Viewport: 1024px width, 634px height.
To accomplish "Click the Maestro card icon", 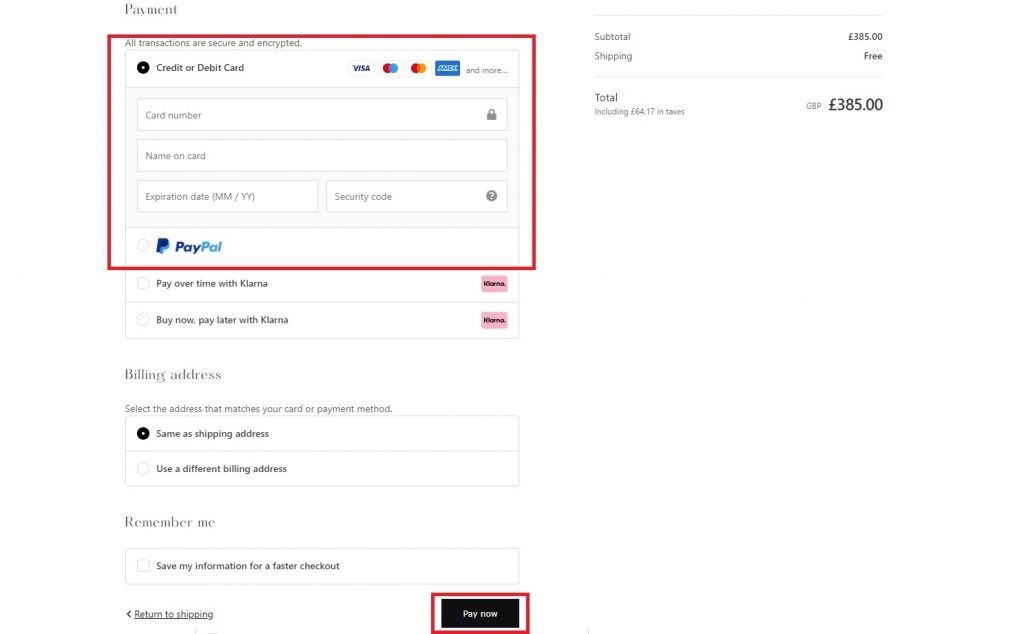I will click(390, 69).
